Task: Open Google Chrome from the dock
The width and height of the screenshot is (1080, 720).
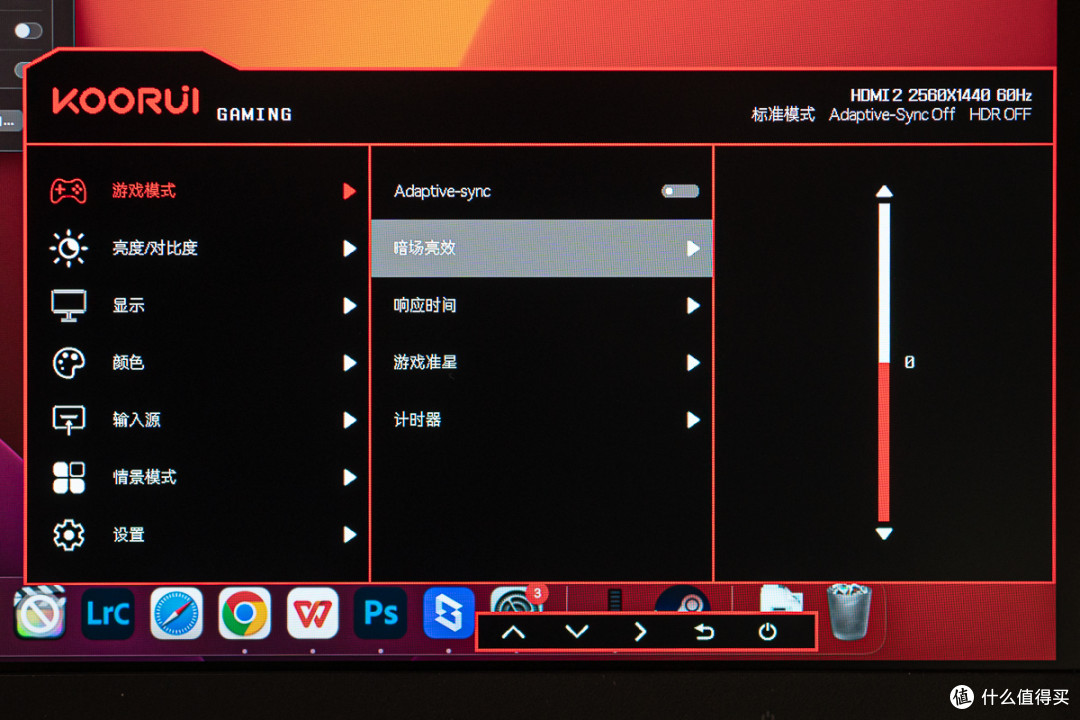Action: [245, 613]
